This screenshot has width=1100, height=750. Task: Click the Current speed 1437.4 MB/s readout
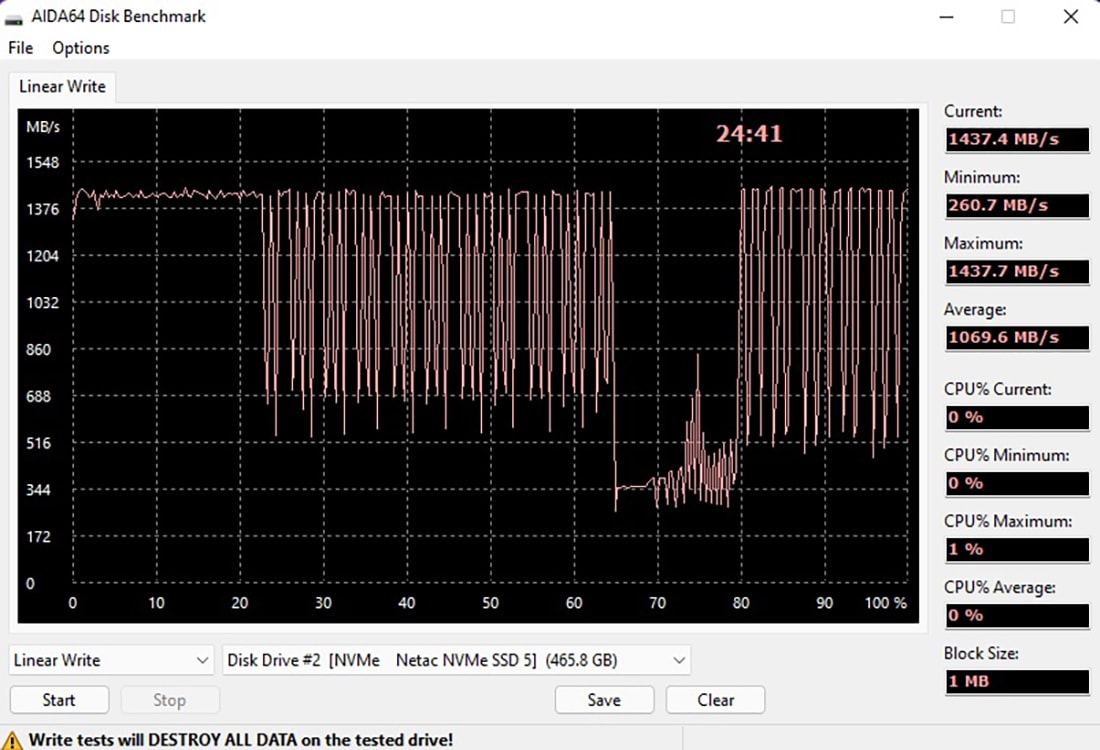tap(1017, 139)
